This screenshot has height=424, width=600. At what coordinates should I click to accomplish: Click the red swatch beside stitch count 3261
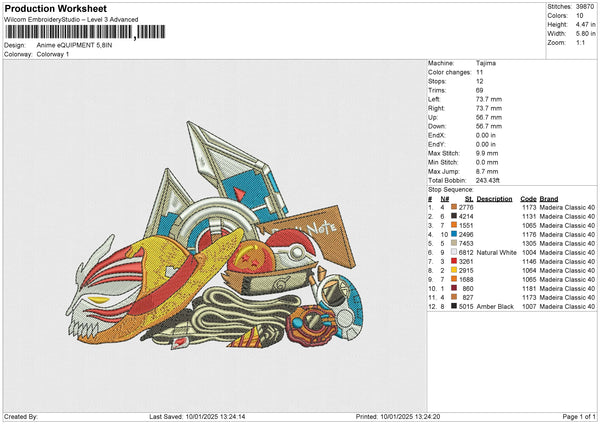454,261
